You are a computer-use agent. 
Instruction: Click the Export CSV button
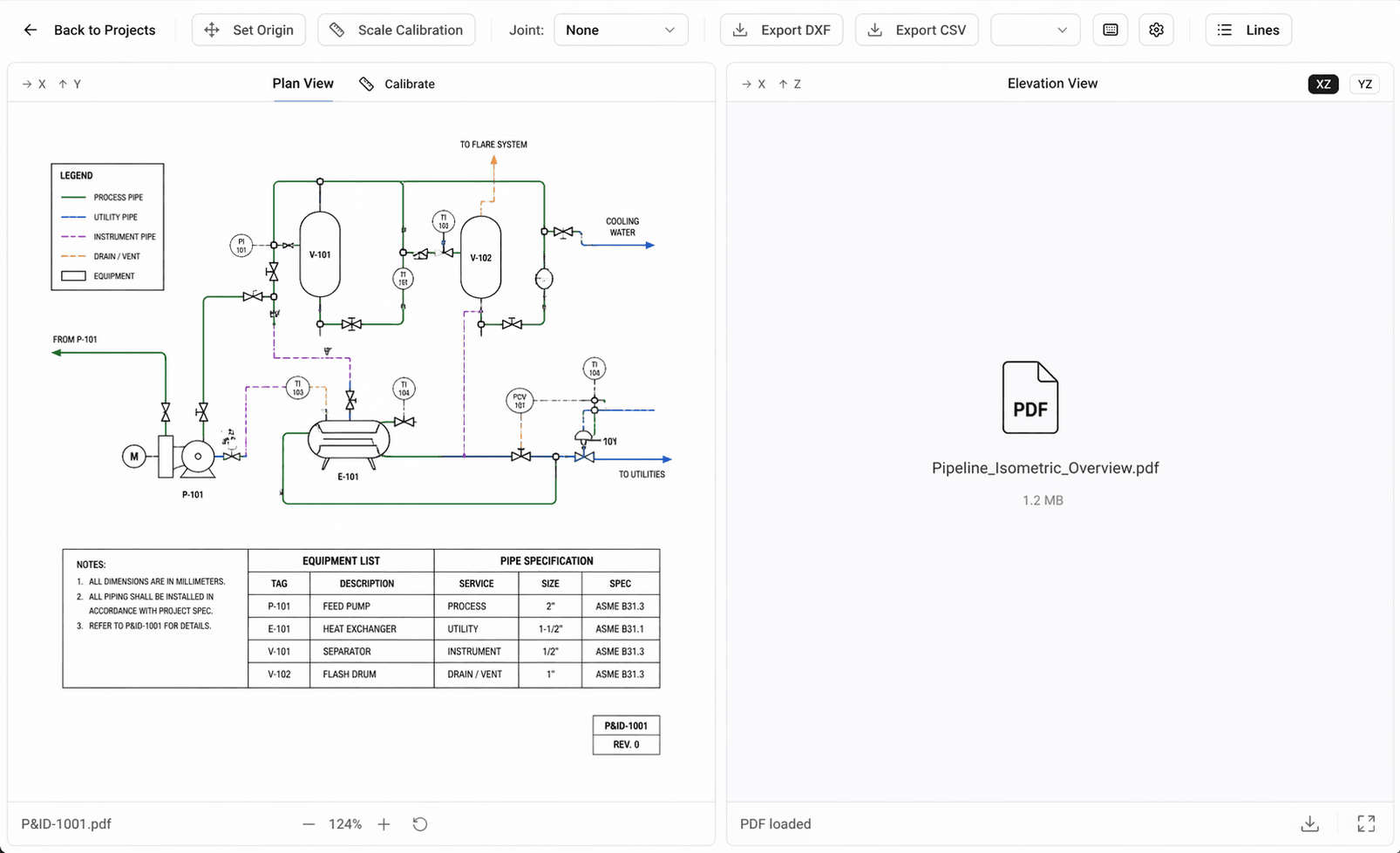[x=916, y=30]
